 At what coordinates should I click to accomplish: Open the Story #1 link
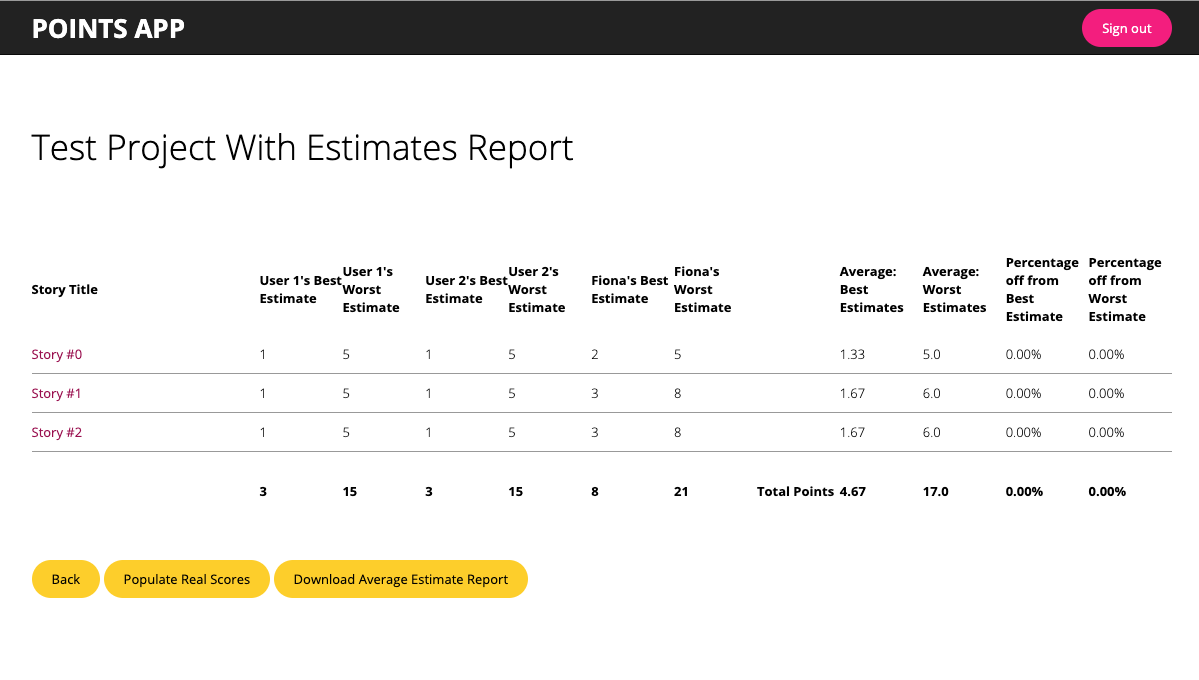point(57,393)
